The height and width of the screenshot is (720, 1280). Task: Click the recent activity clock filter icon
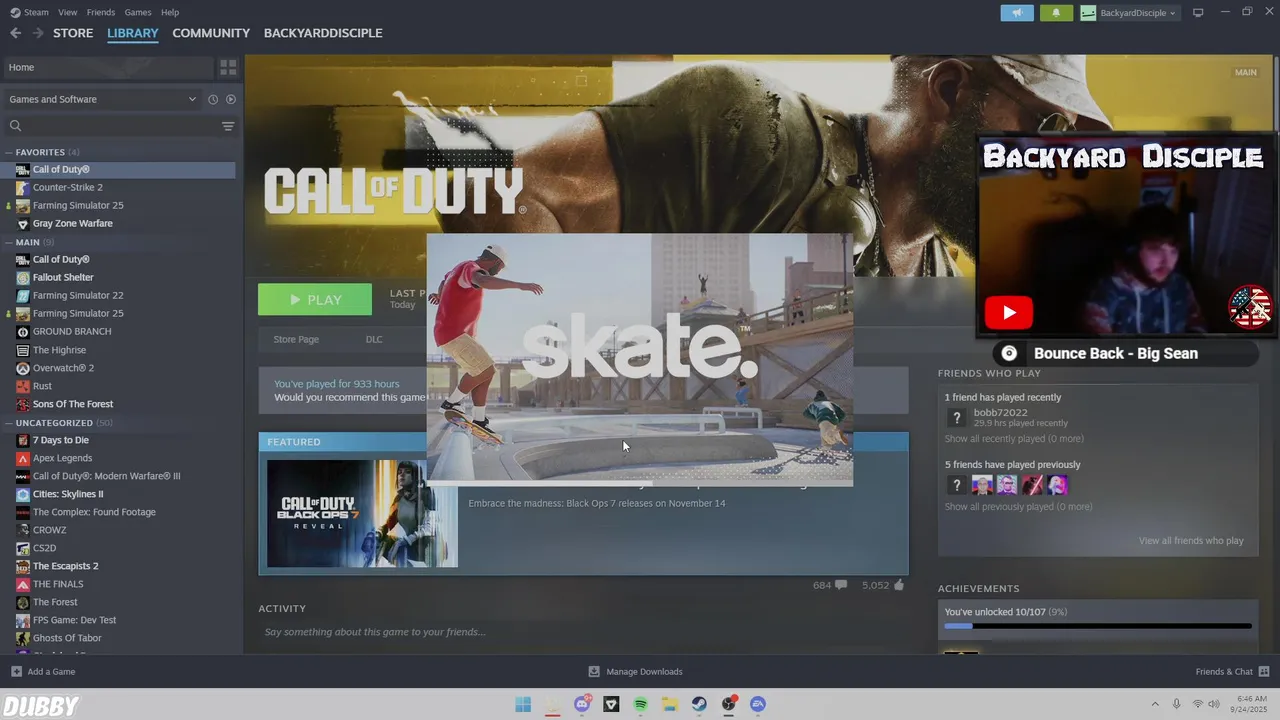click(x=213, y=99)
